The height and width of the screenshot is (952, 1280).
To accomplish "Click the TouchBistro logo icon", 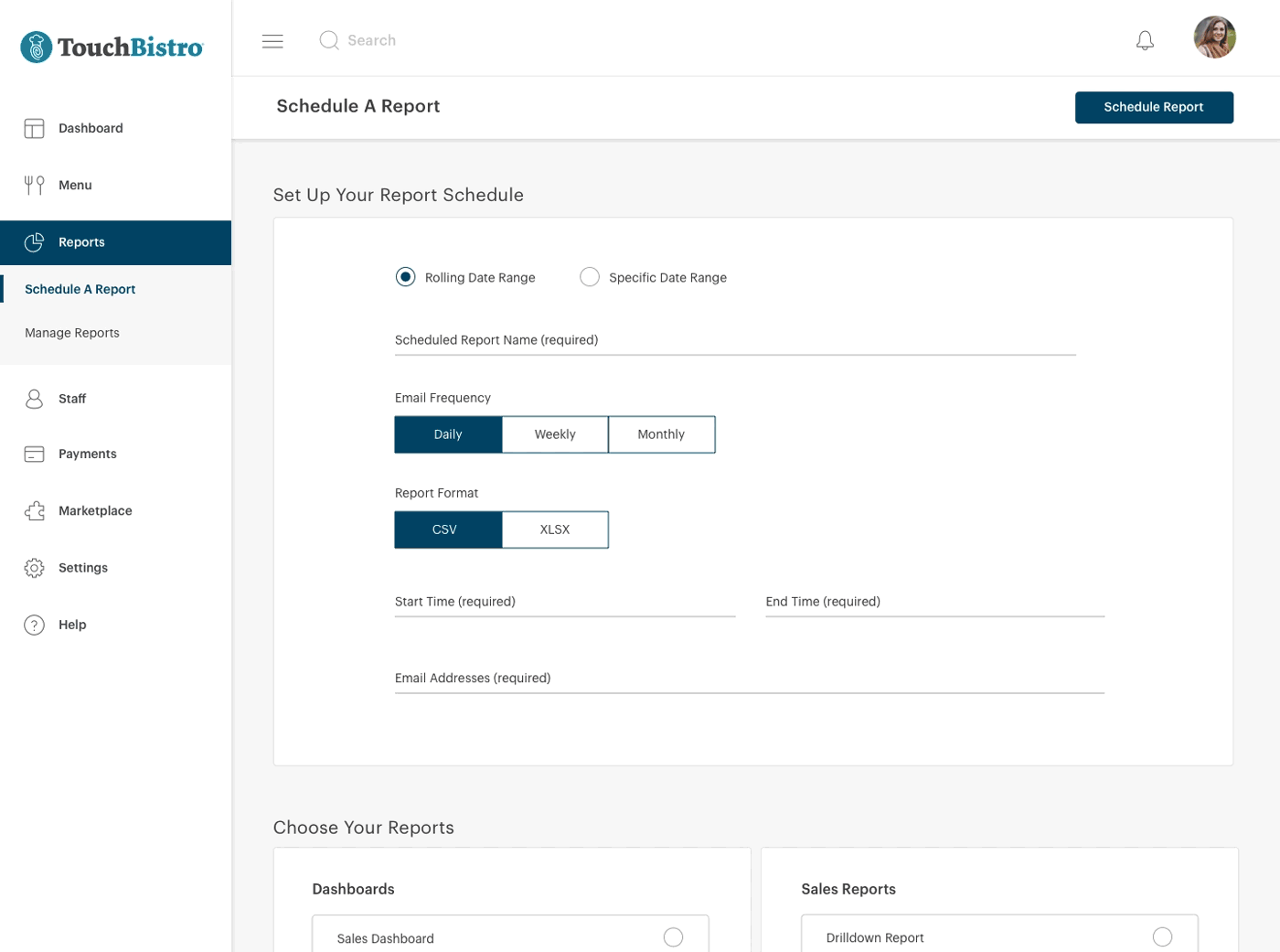I will (37, 48).
